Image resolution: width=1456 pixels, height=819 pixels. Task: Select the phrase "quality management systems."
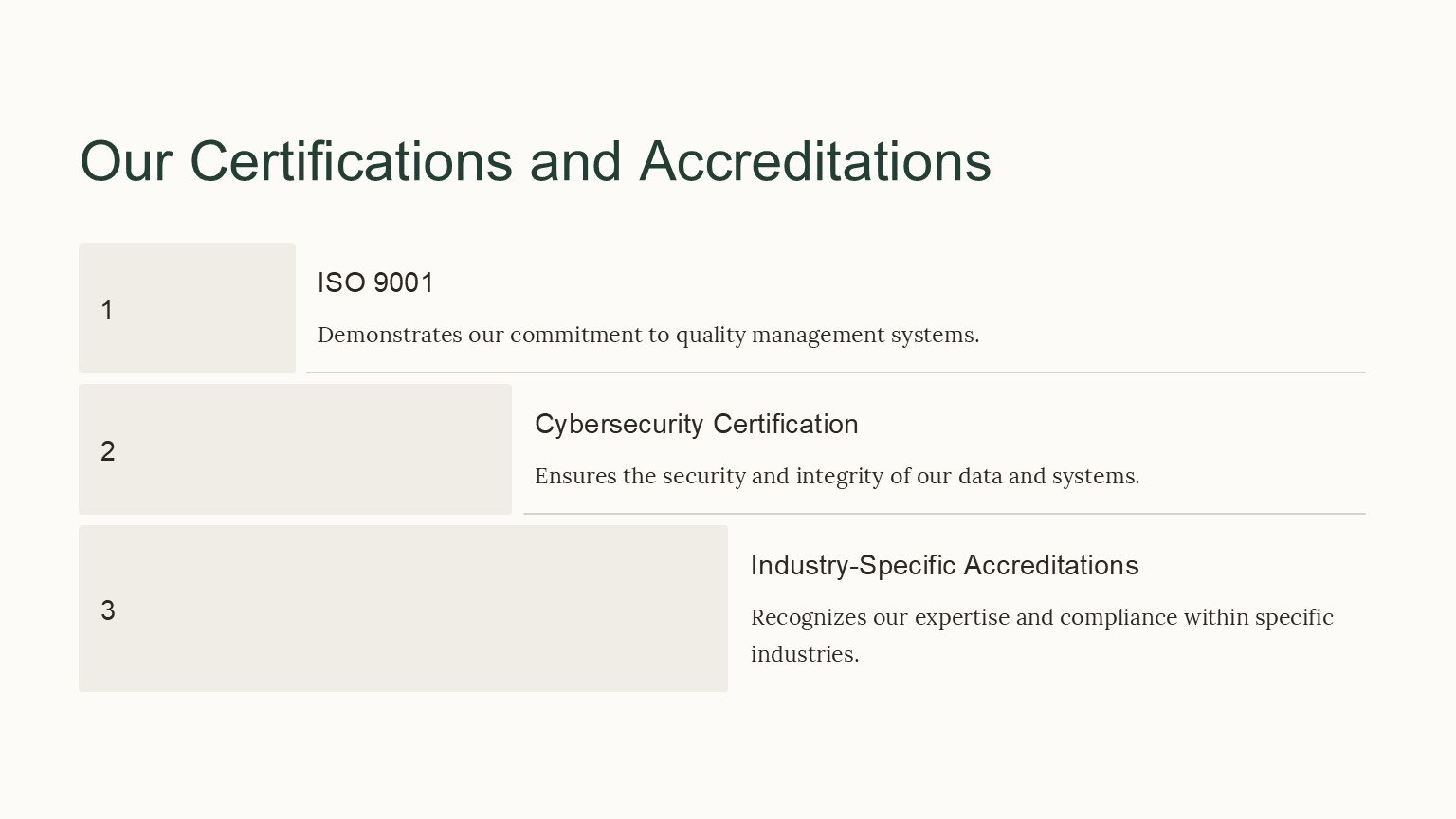[x=827, y=335]
